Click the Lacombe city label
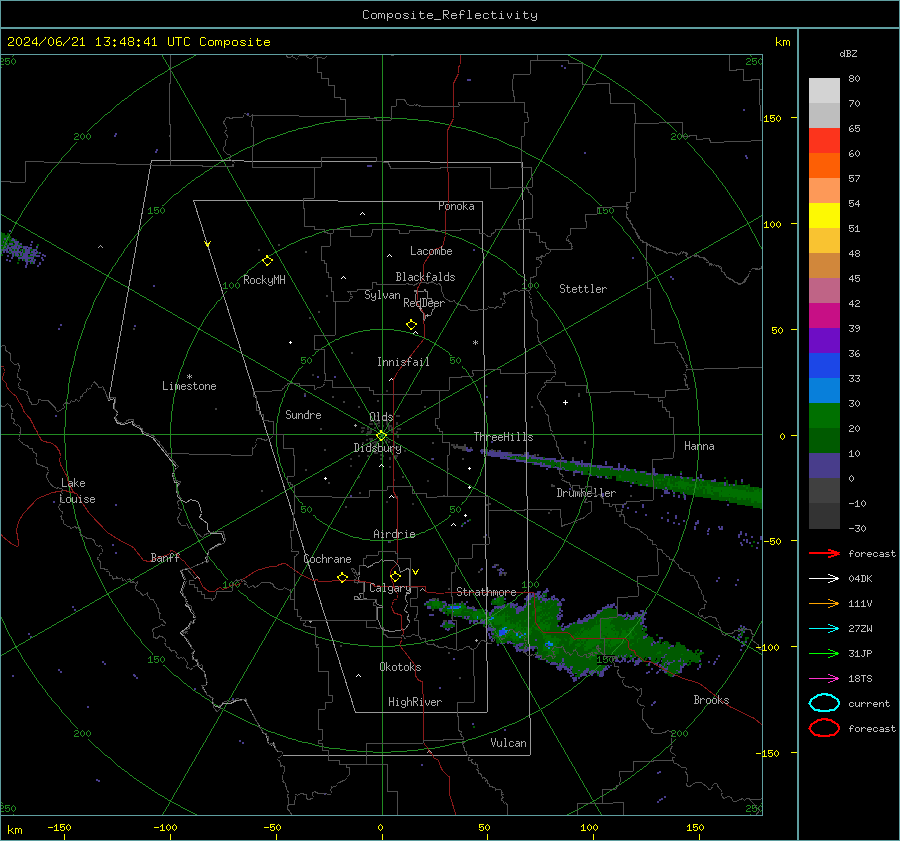The height and width of the screenshot is (841, 900). tap(431, 251)
